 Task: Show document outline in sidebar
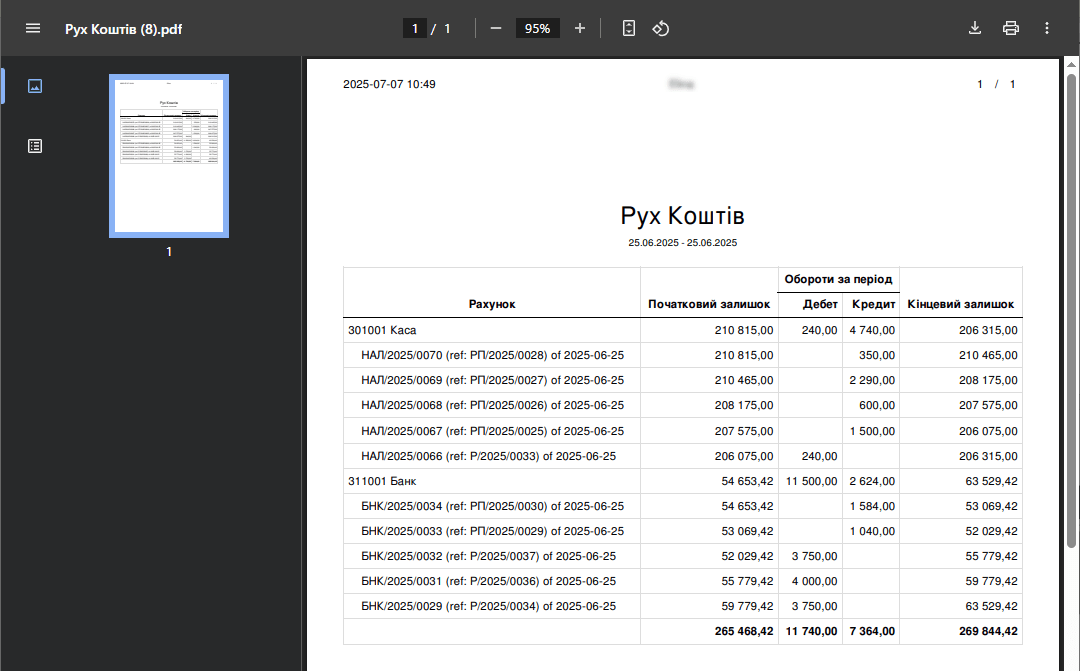tap(35, 146)
